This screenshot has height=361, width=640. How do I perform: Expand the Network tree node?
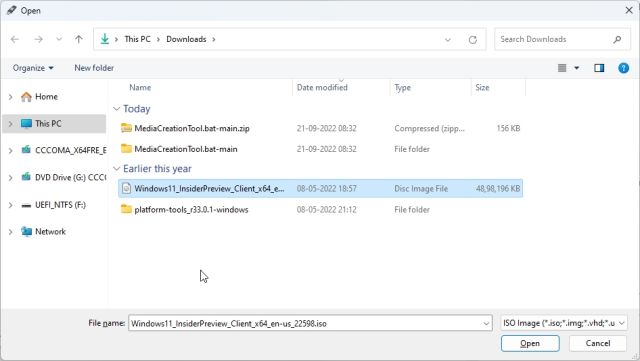[11, 232]
